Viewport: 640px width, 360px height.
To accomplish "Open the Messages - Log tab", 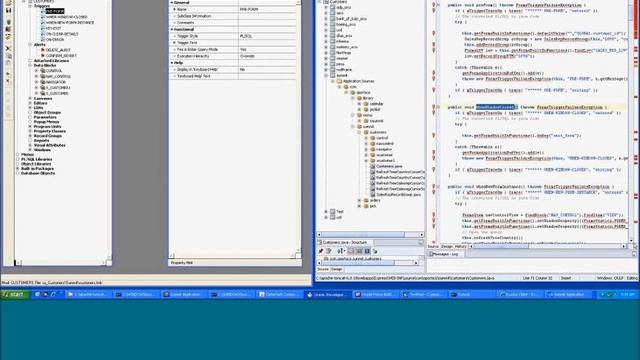I will coord(445,254).
